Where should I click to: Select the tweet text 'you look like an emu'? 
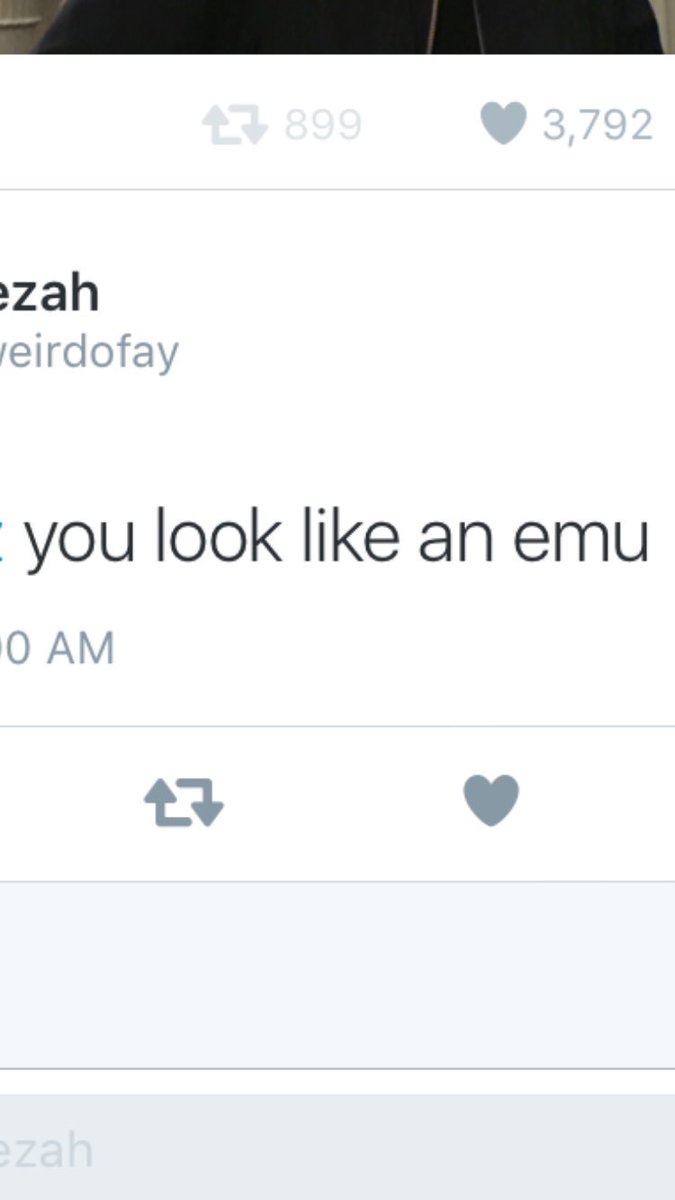(x=337, y=539)
